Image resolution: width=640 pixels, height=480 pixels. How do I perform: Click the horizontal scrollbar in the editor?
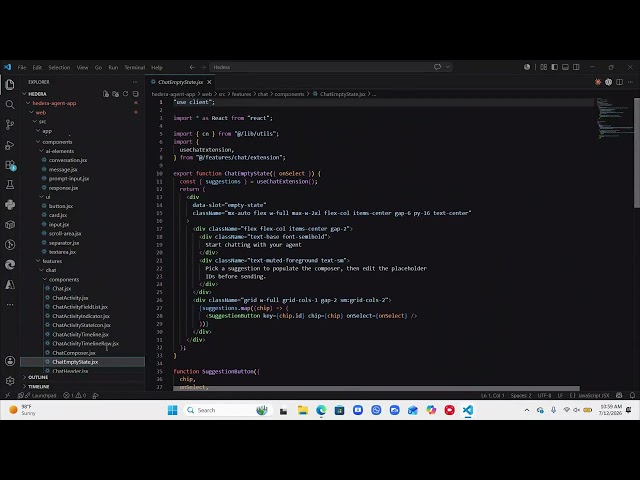[376, 388]
